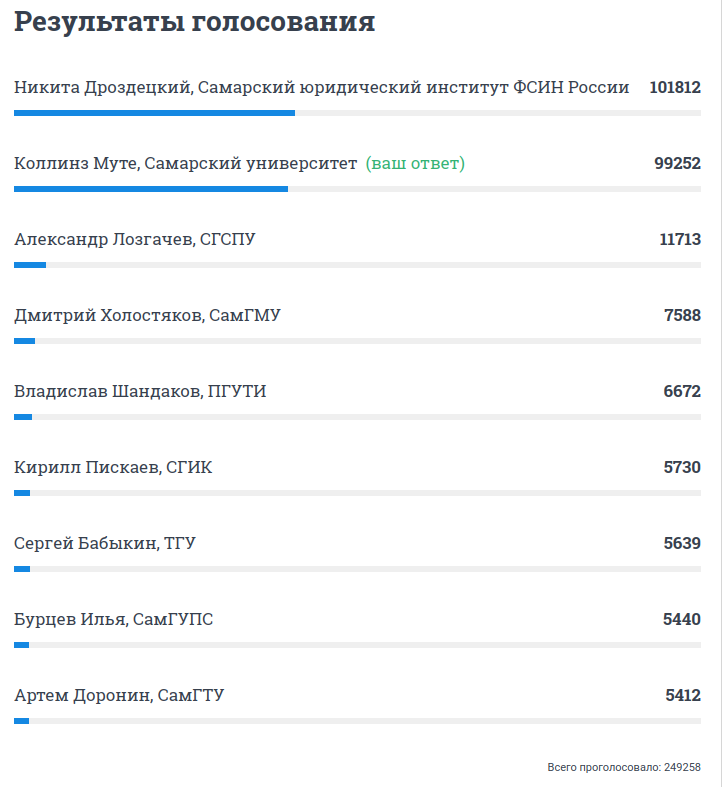
Task: Select Дмитрий Холостяков, СамГМУ option
Action: pyautogui.click(x=147, y=316)
